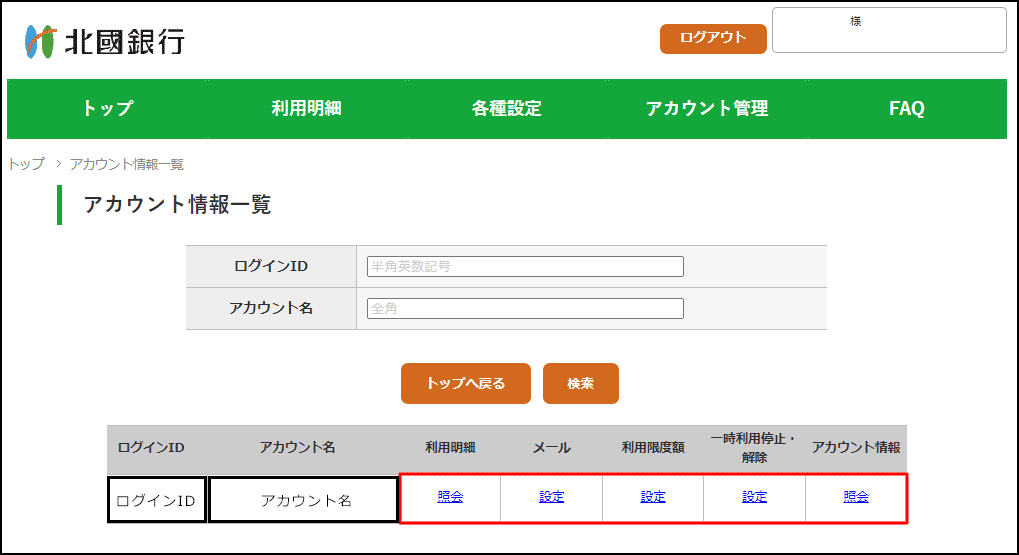Open the 設定 link under メール

click(x=552, y=497)
